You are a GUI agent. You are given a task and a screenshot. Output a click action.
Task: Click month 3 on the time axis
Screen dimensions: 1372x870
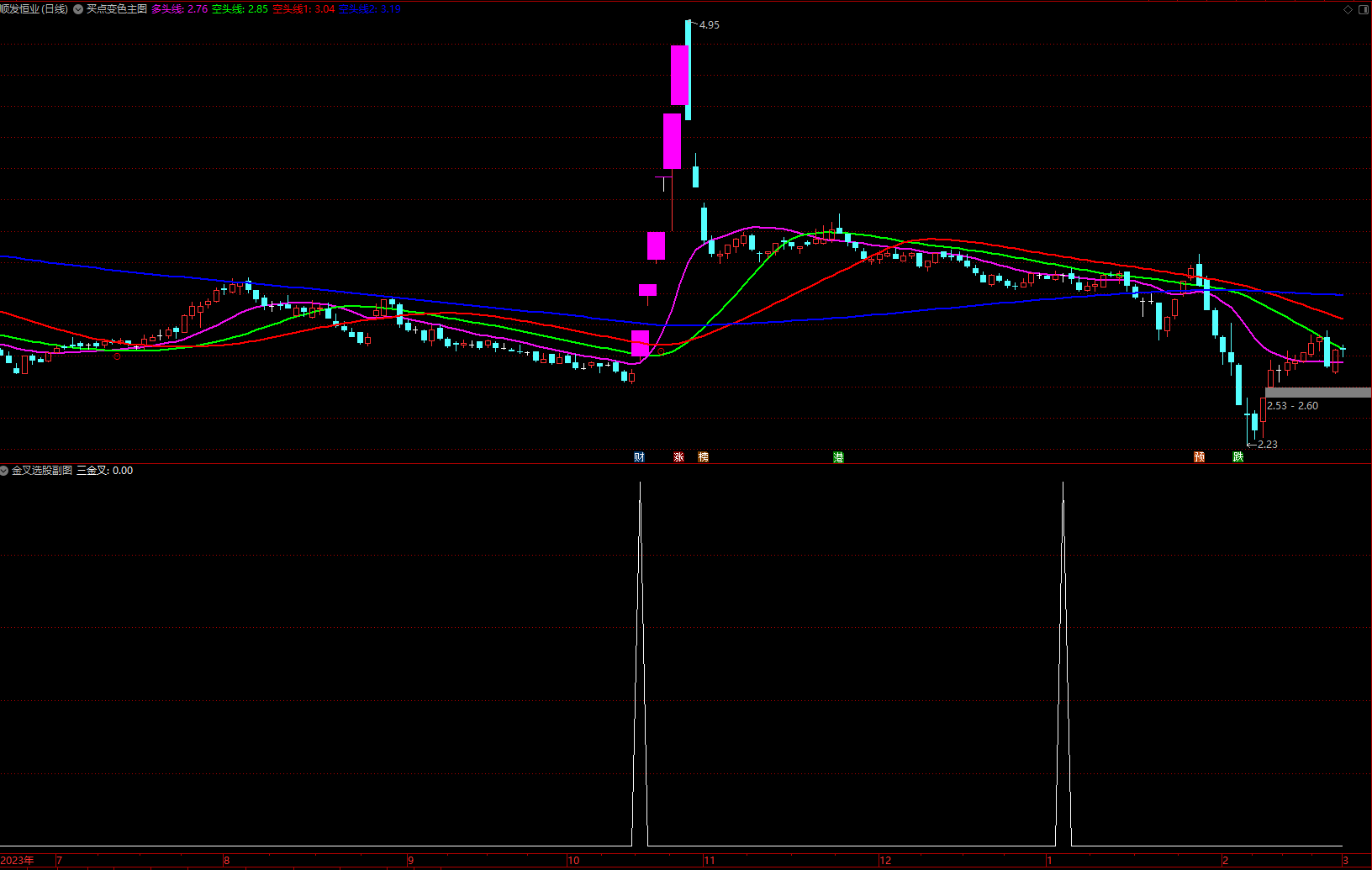[x=1345, y=861]
